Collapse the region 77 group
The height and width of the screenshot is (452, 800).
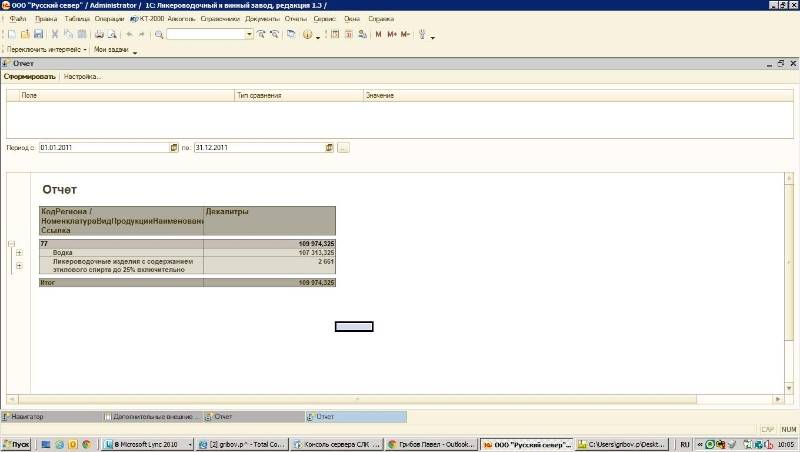pos(10,243)
